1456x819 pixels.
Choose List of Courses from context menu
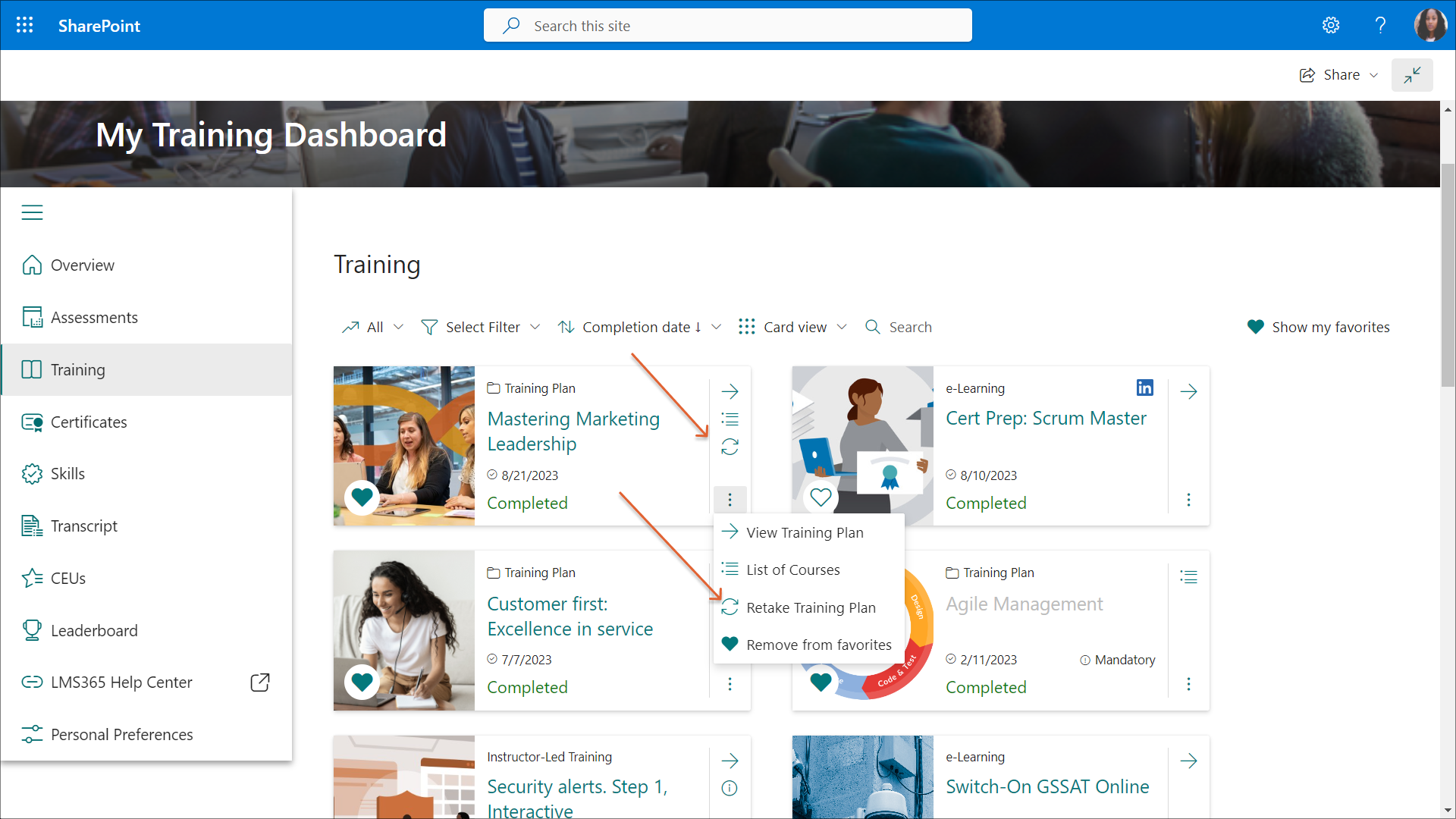pos(792,570)
